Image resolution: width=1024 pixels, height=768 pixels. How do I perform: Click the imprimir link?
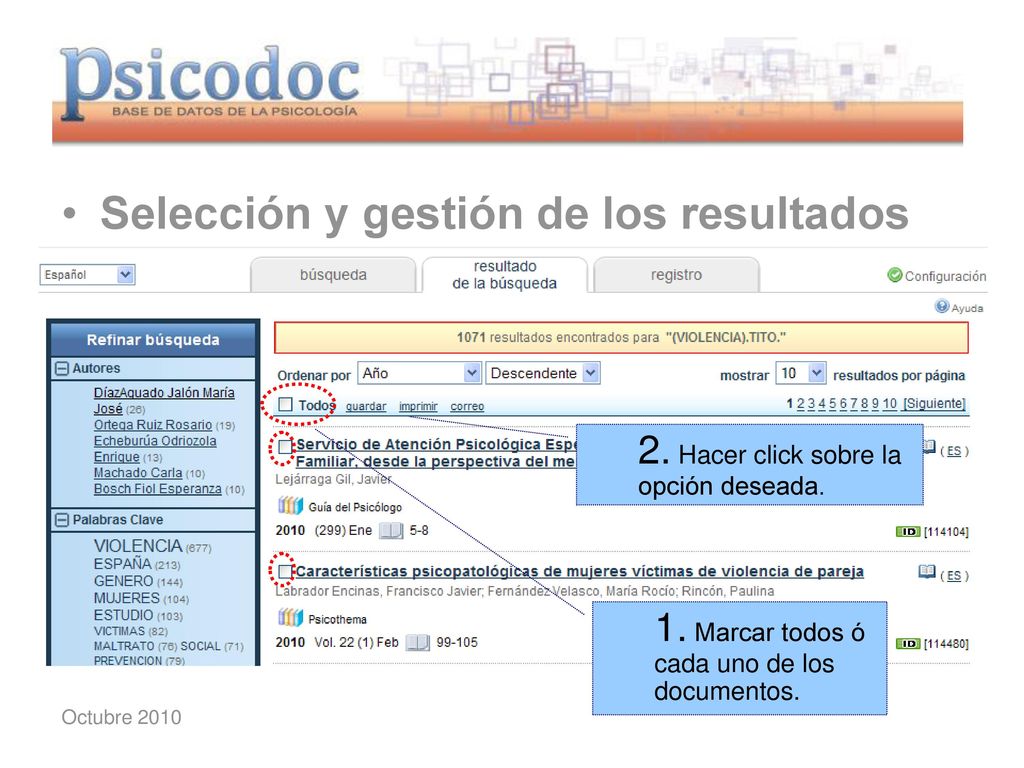(x=418, y=406)
